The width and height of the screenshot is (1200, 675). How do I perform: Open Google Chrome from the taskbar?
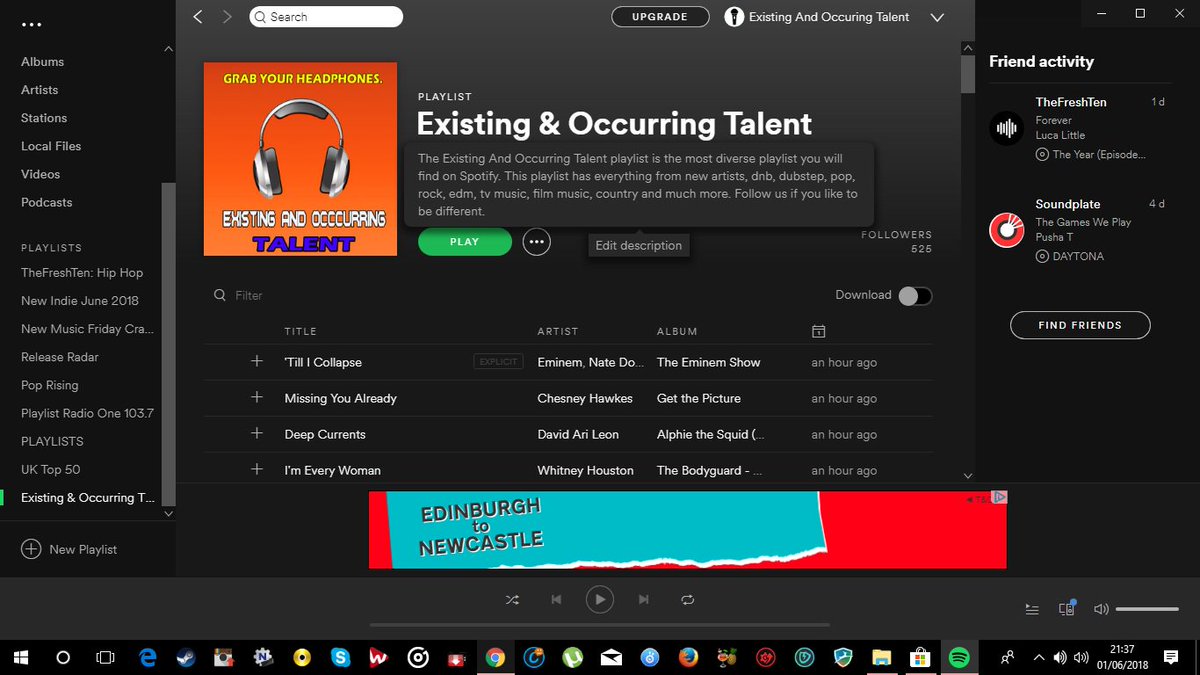point(494,658)
